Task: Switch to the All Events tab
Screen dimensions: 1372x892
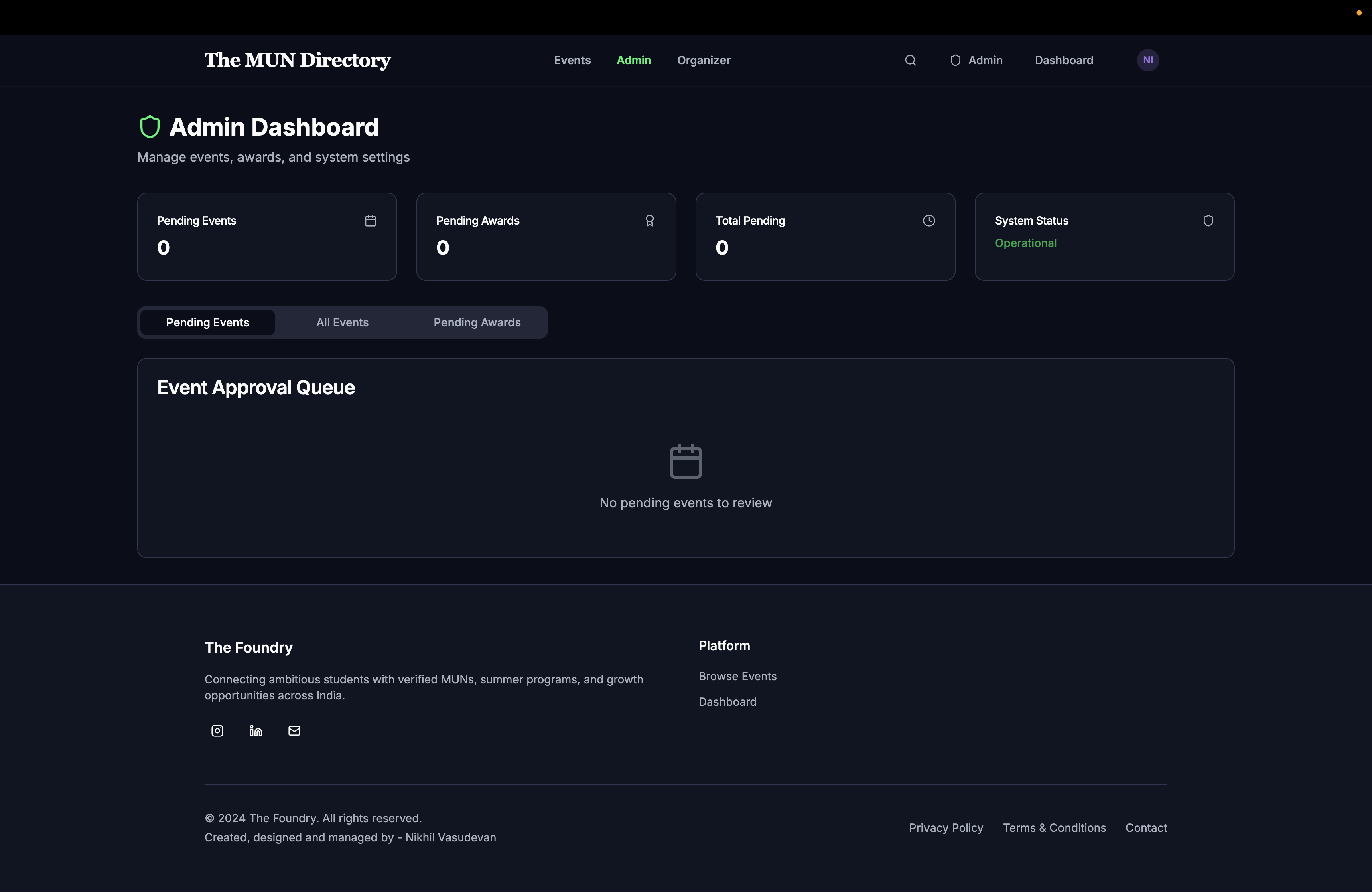Action: [343, 323]
